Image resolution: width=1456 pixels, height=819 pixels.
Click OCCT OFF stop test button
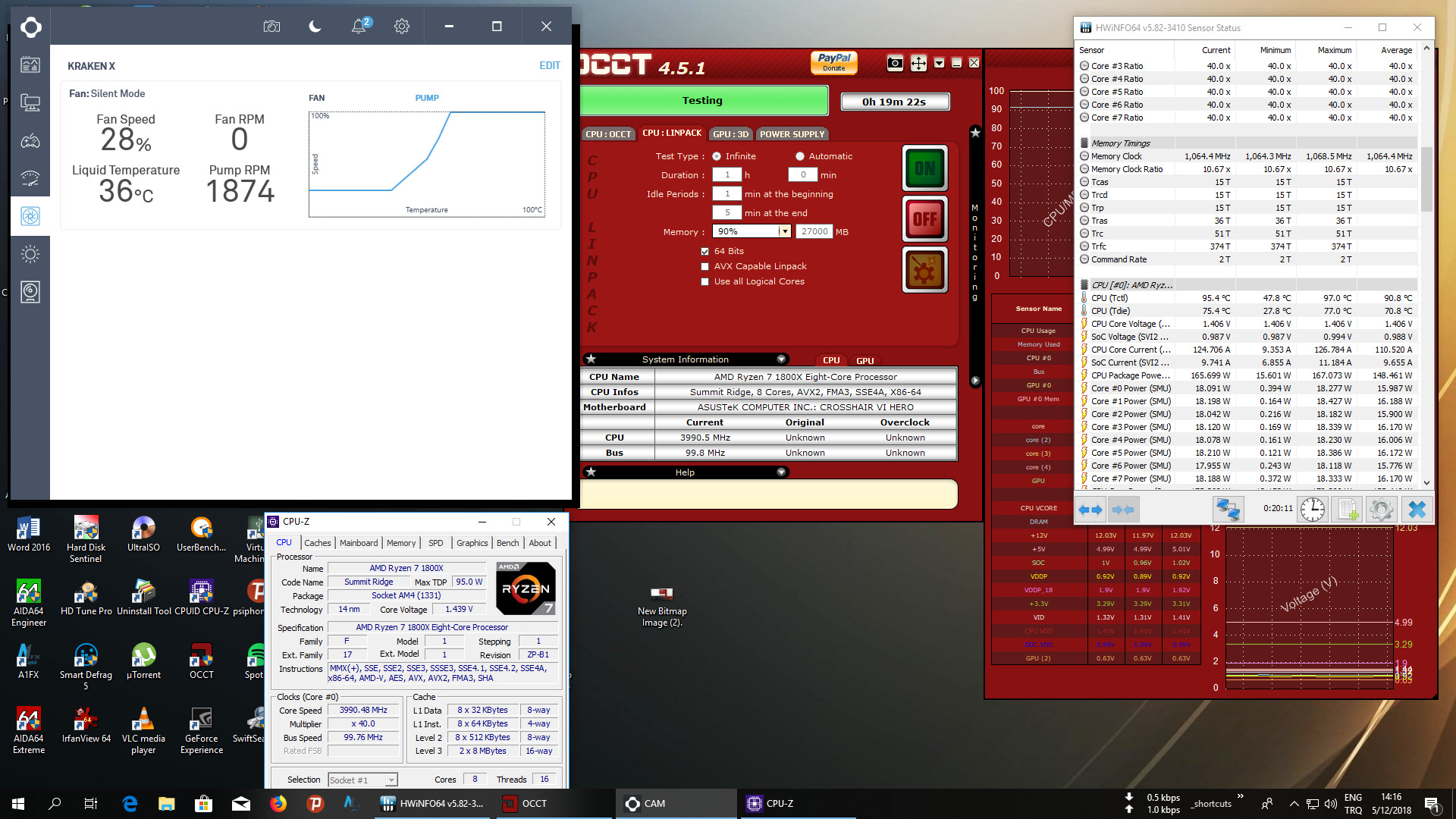pos(924,219)
